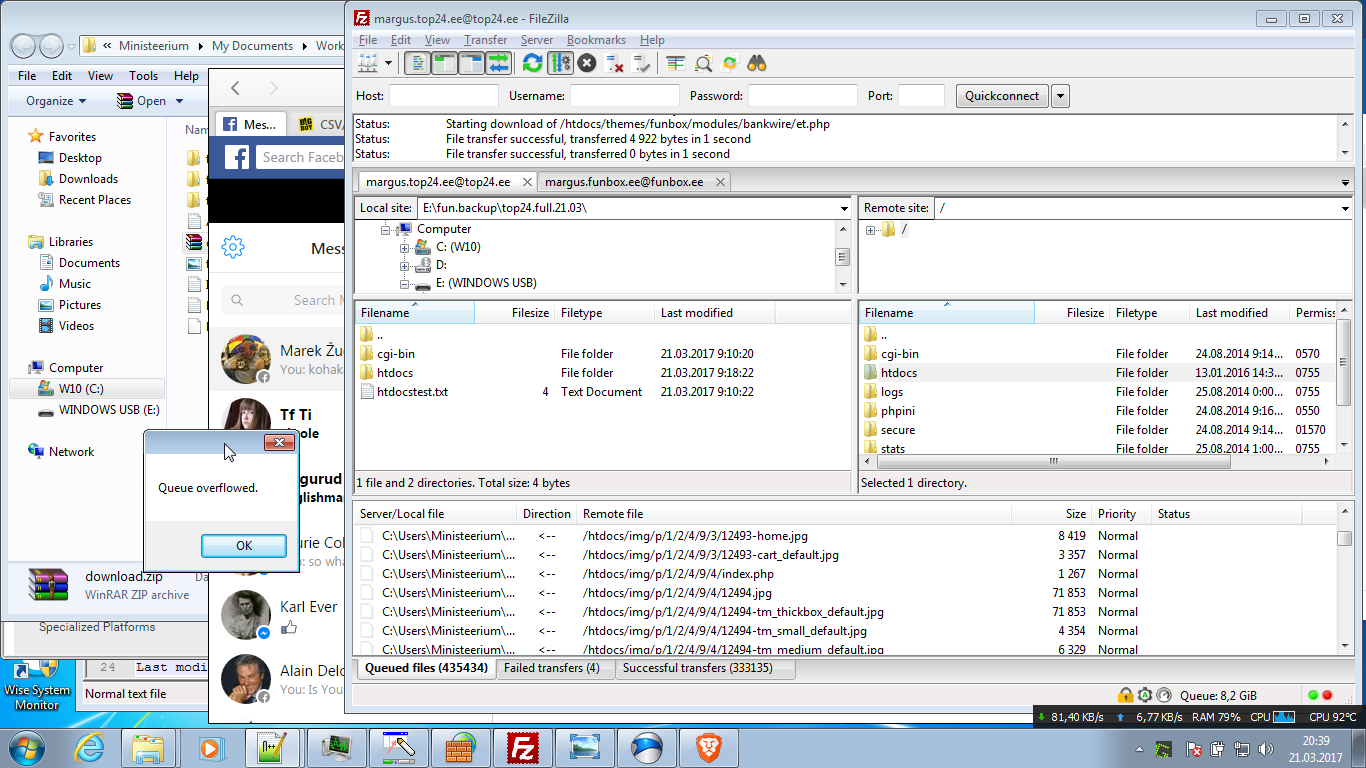Click the binoculars Search remote files icon

(x=757, y=63)
